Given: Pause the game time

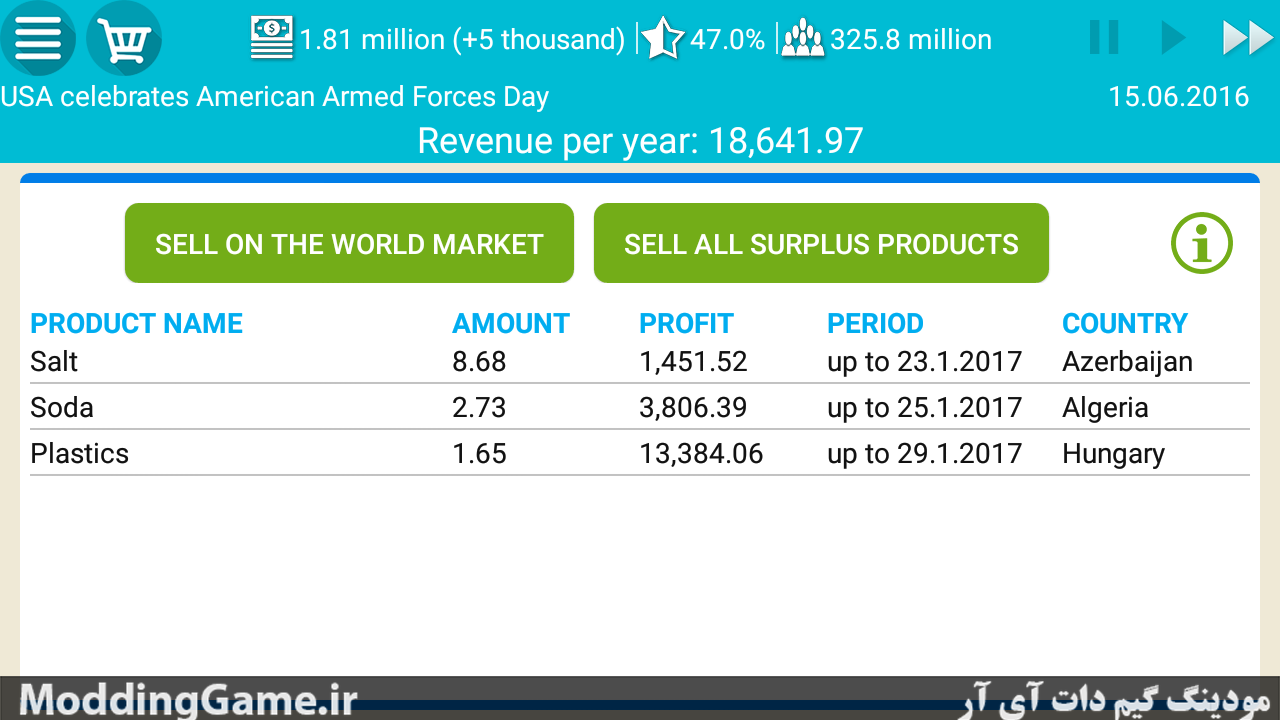Looking at the screenshot, I should pos(1104,38).
